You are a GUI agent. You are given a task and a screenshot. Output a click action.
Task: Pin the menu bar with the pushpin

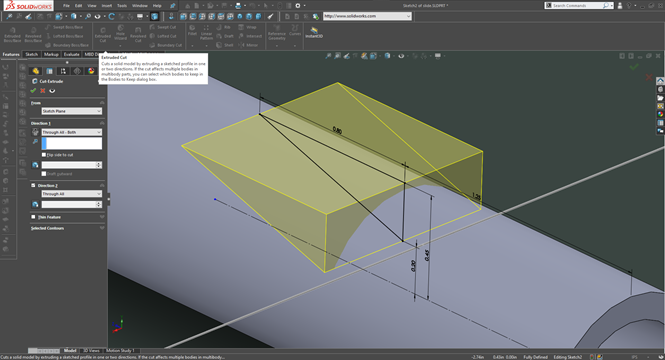(x=173, y=6)
